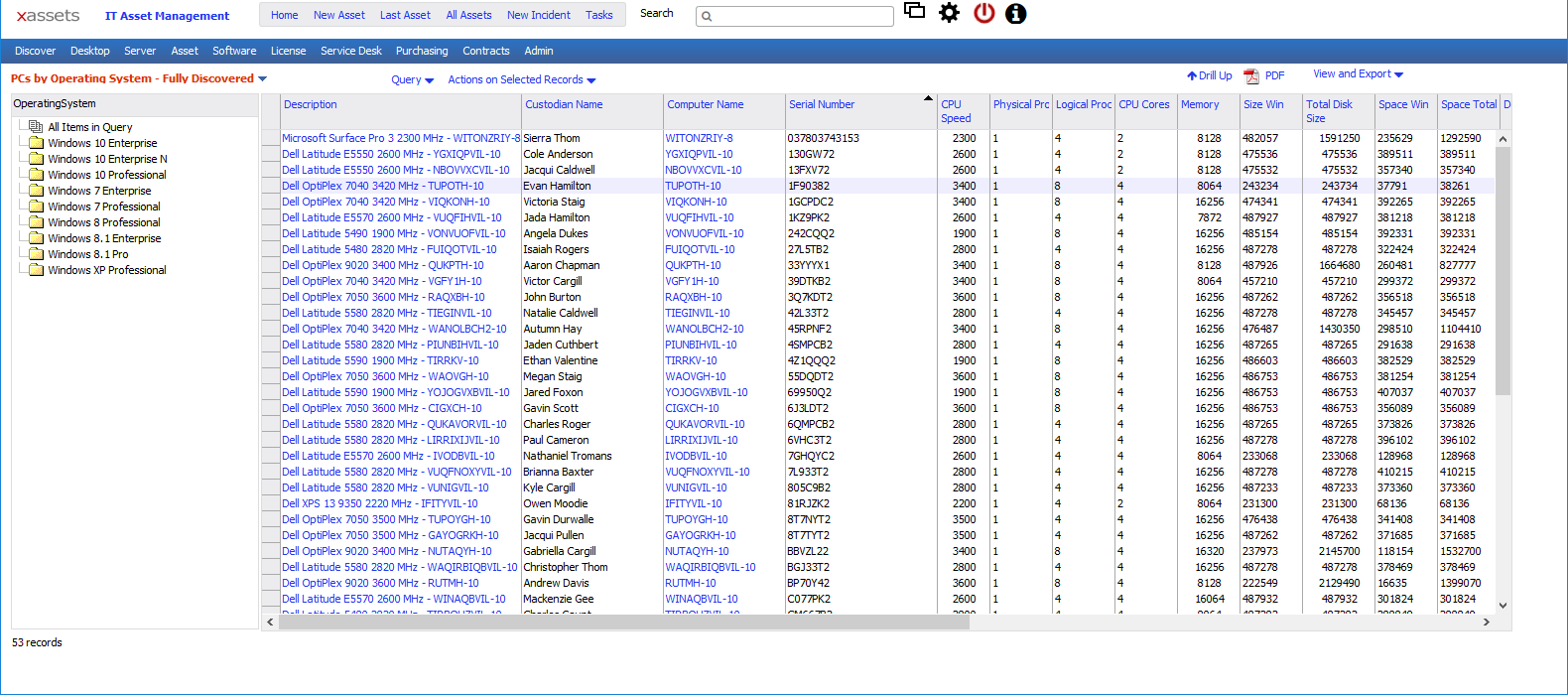Open the Windows 8 Professional folder
Screen dimensions: 1568x695
point(37,222)
